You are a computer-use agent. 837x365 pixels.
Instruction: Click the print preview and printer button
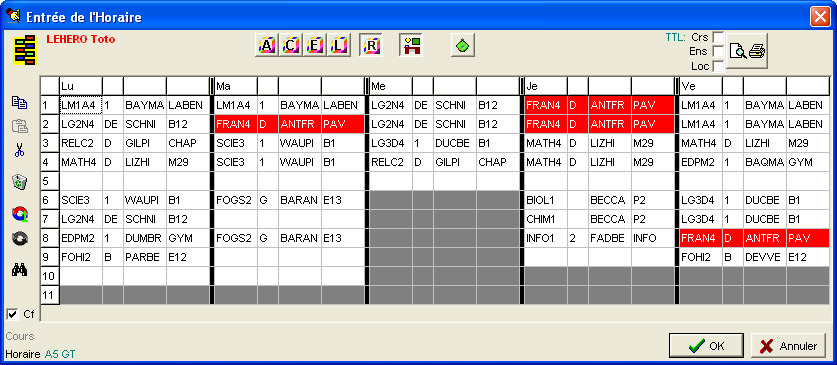748,51
